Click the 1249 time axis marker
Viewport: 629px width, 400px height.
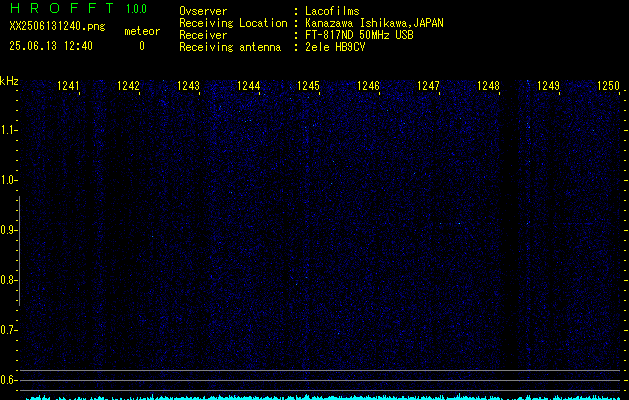(548, 86)
